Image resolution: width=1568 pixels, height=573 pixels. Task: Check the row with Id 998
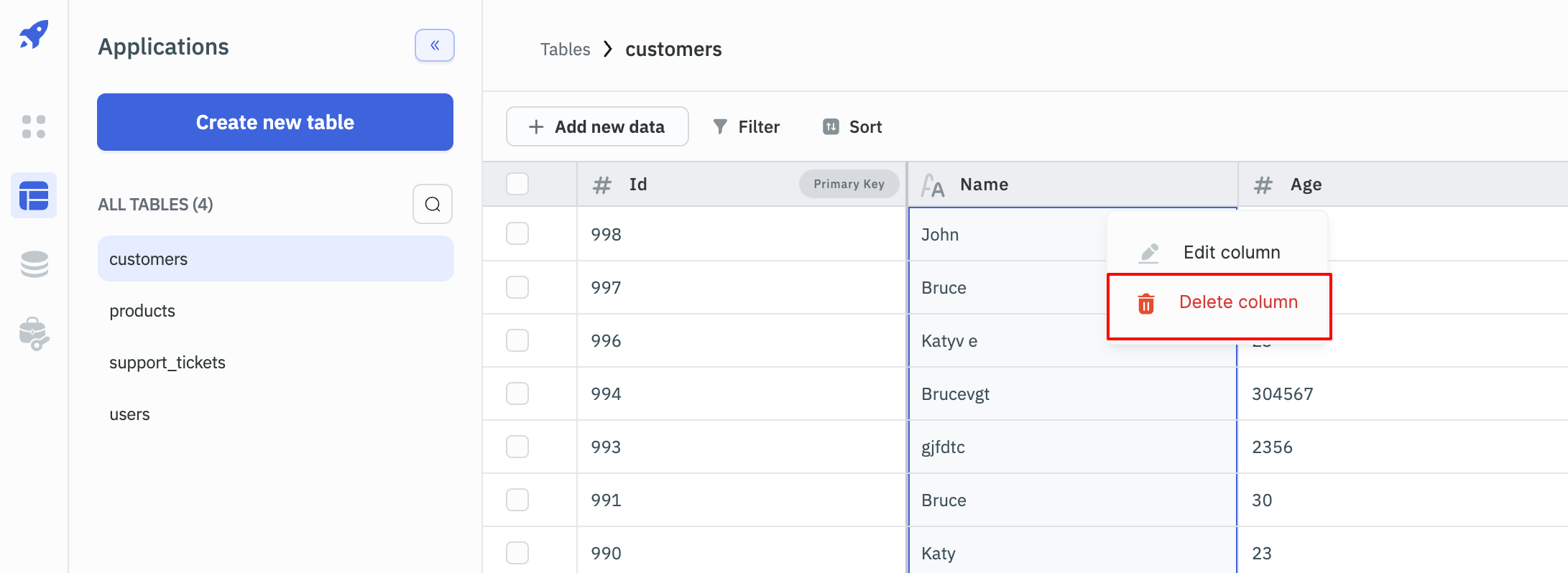(517, 234)
